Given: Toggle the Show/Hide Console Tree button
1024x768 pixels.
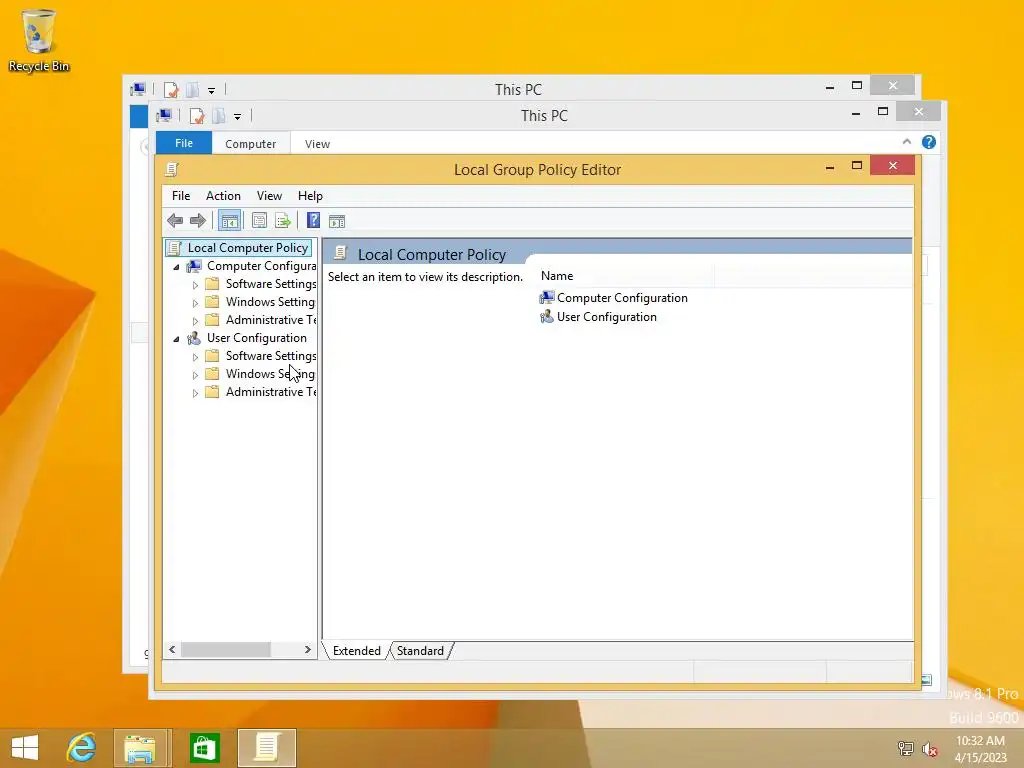Looking at the screenshot, I should (229, 221).
